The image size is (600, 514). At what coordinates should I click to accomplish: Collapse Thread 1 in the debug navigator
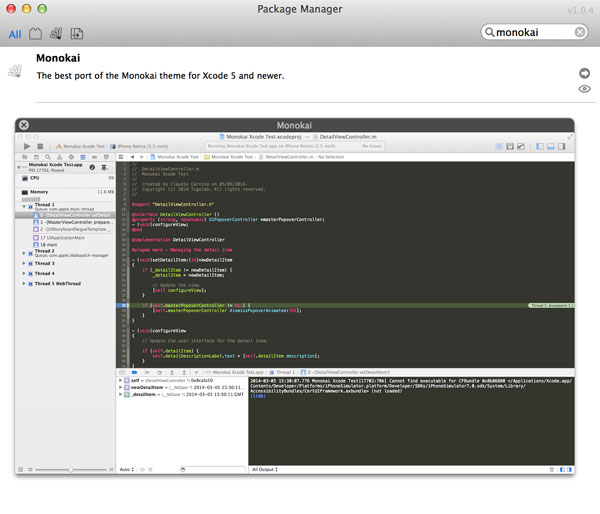[24, 207]
